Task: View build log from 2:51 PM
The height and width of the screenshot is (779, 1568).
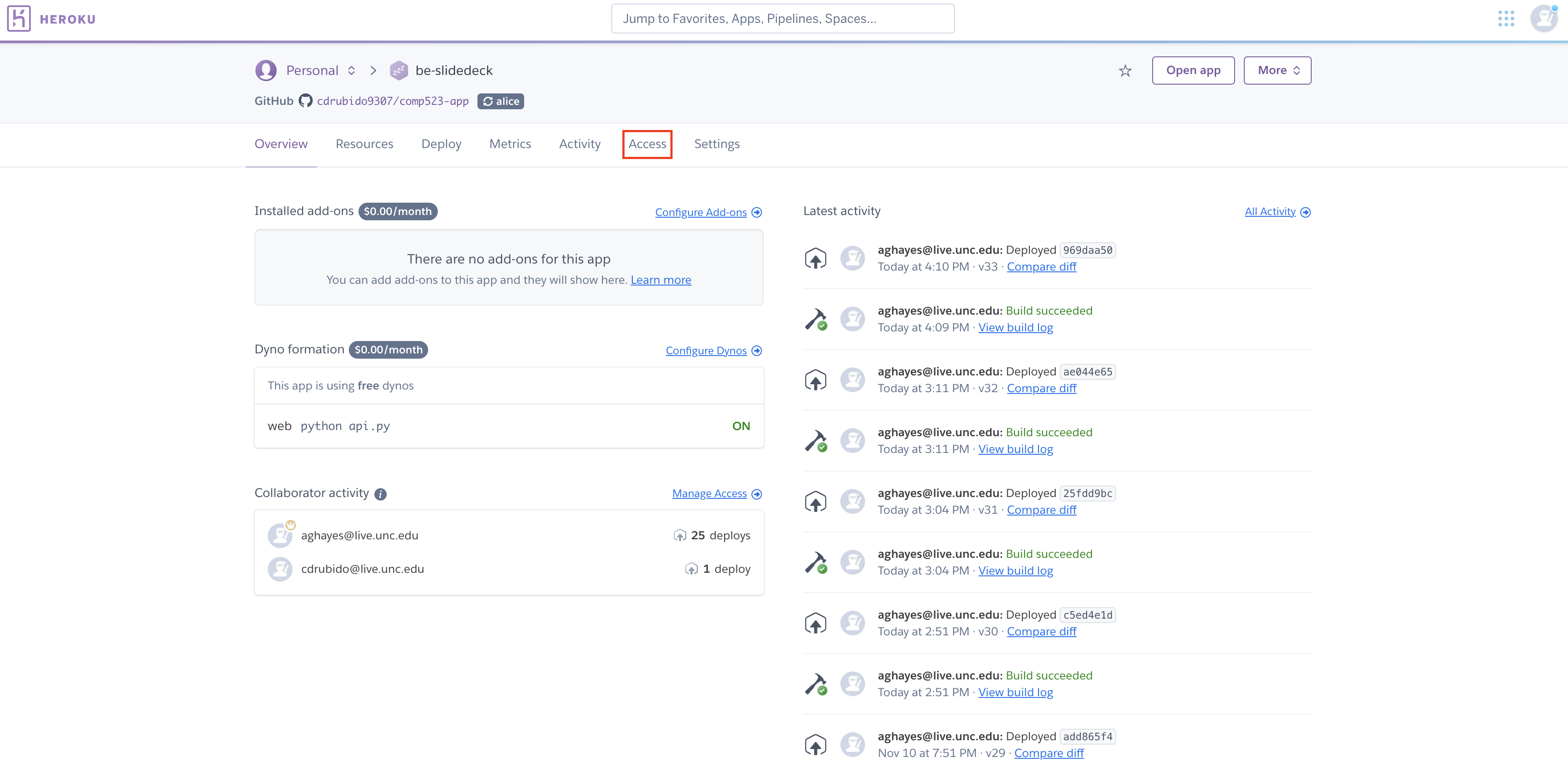Action: tap(1015, 693)
